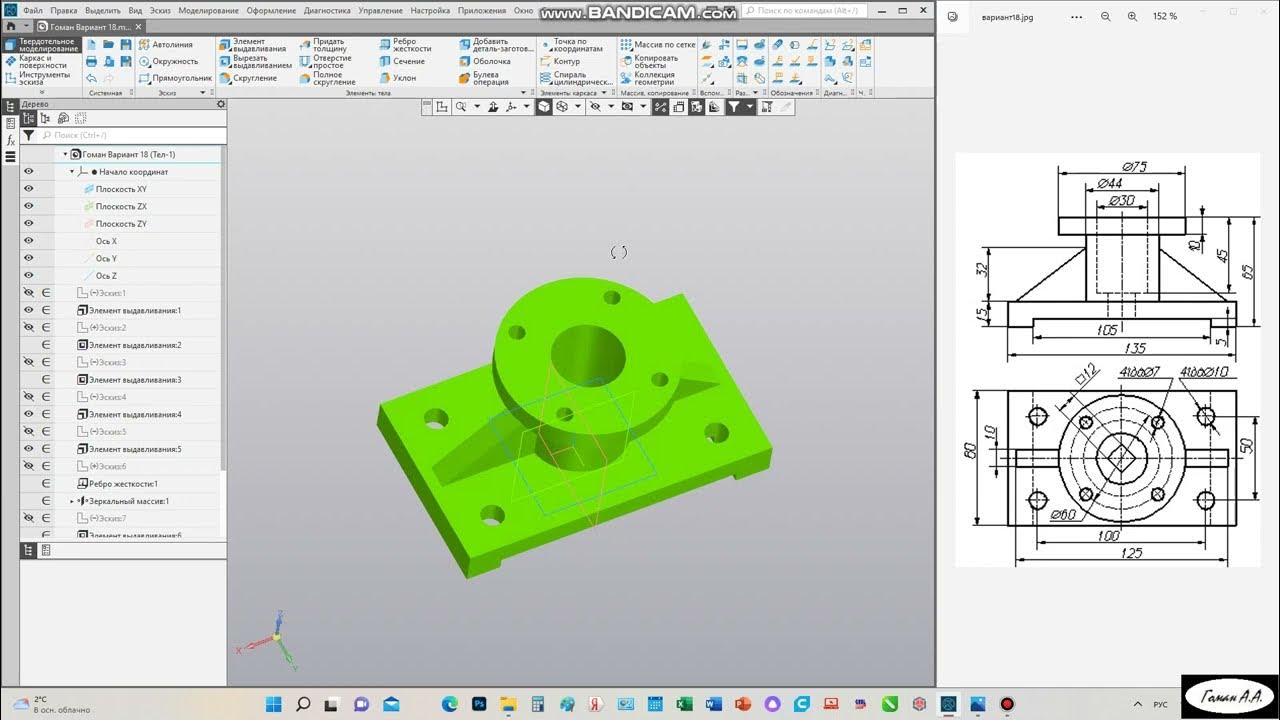Zoom in on вариант18.jpg viewer

1132,17
